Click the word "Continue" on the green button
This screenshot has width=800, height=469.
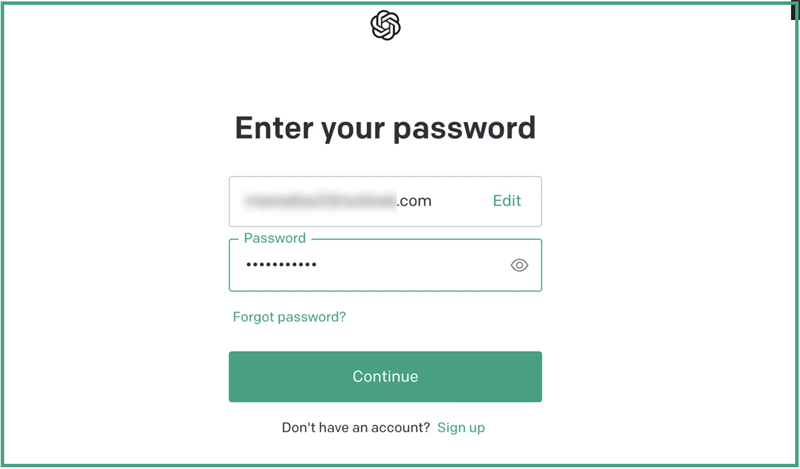[x=385, y=377]
